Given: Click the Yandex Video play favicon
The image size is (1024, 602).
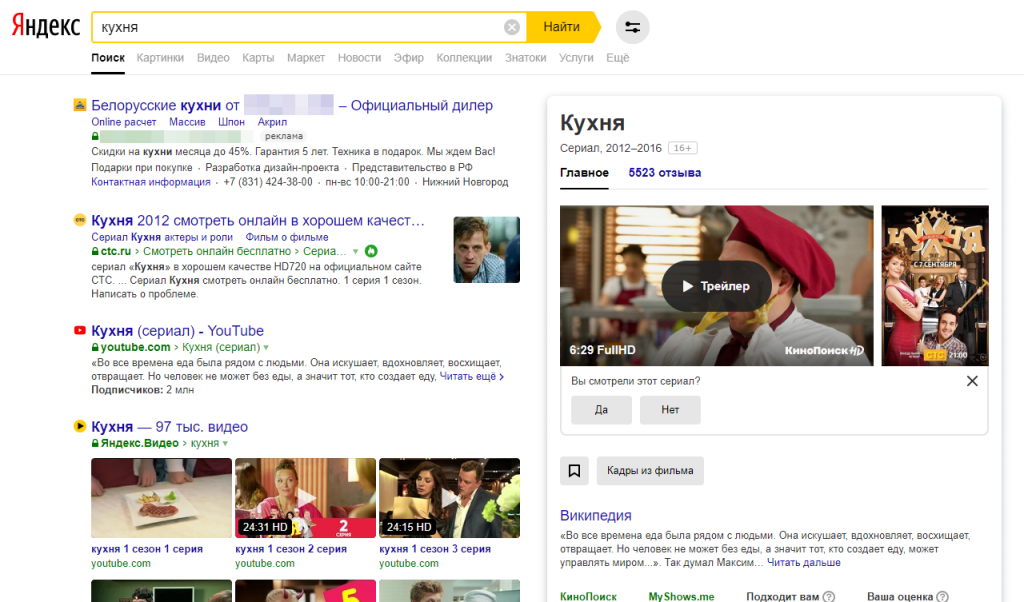Looking at the screenshot, I should 80,426.
